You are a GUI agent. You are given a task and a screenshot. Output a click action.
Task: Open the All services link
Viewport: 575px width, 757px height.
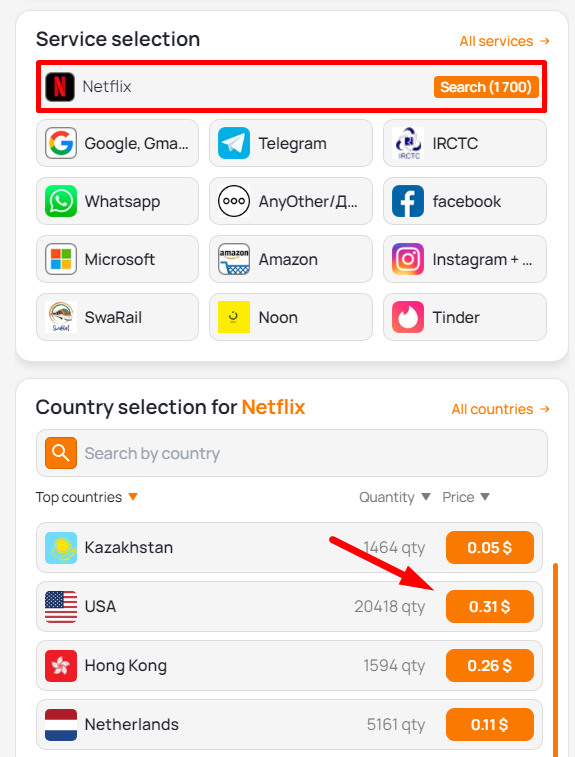tap(504, 41)
